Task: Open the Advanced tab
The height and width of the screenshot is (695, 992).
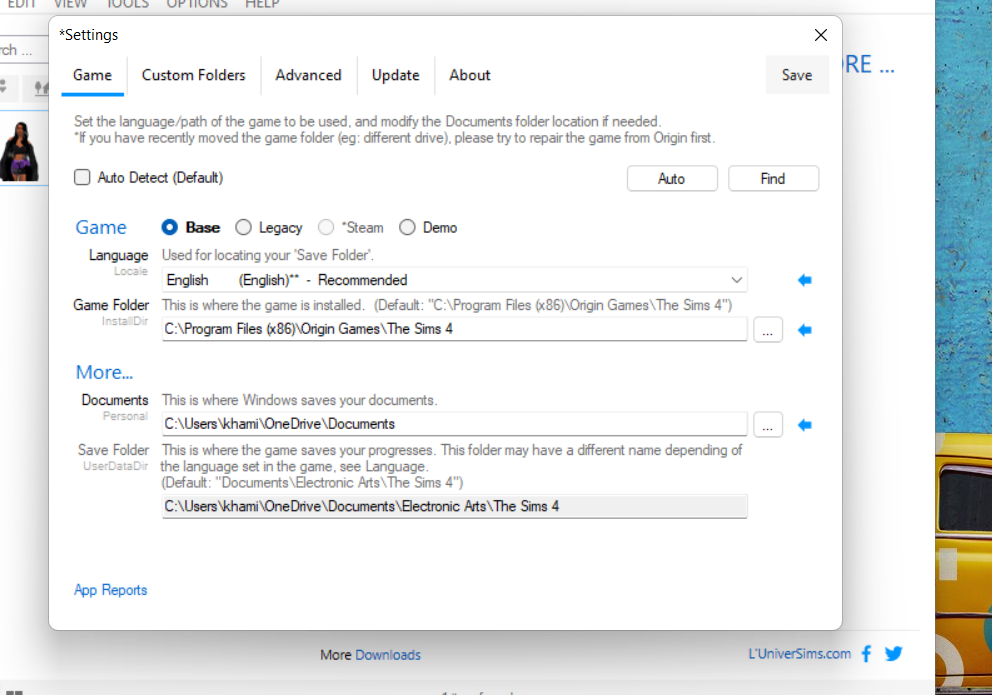Action: tap(308, 75)
